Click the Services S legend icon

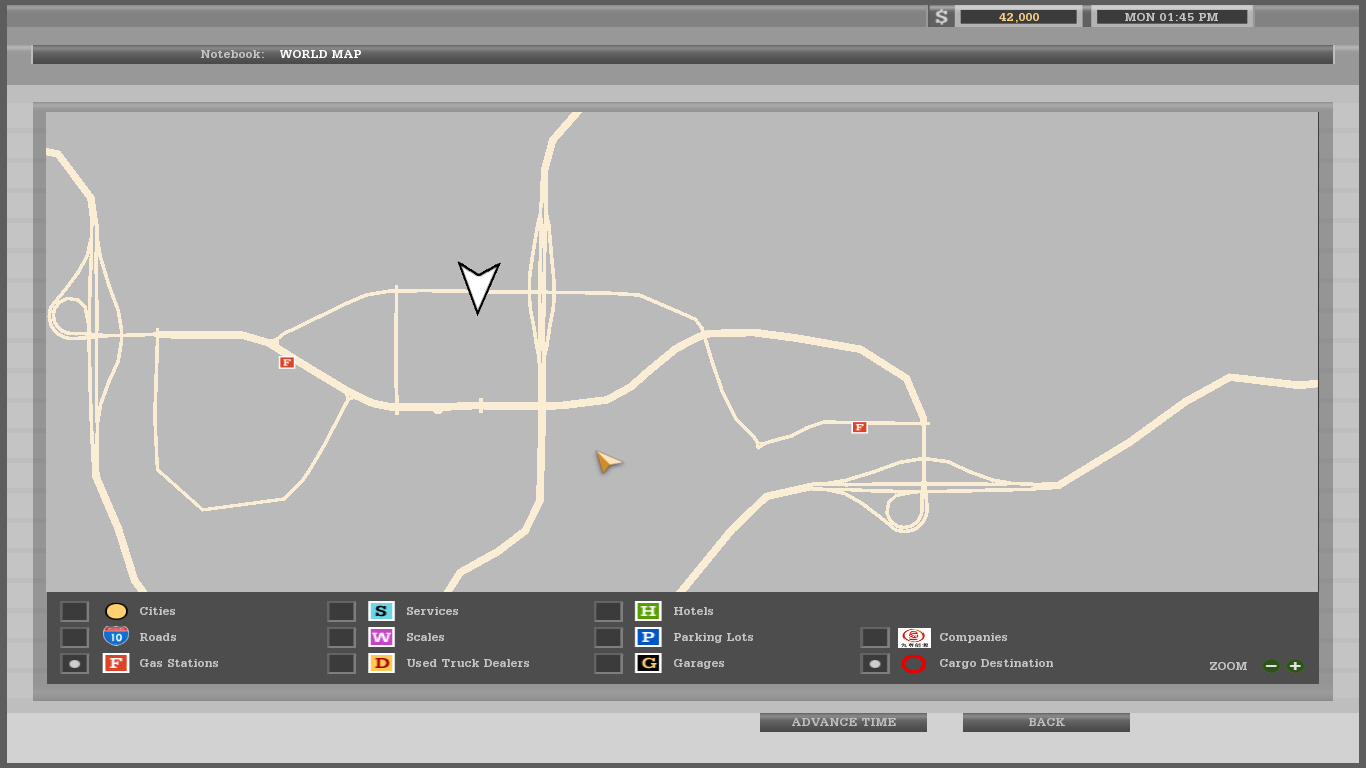381,611
